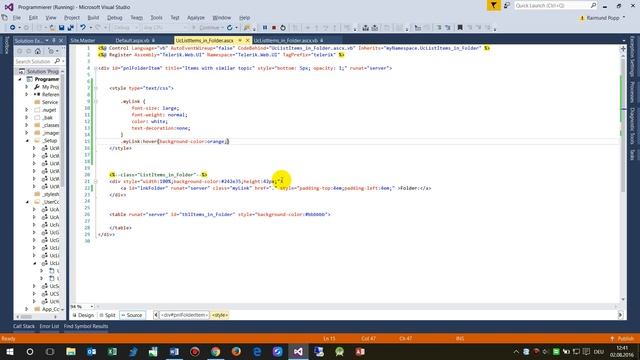Click the Navigate Backward icon

(13, 28)
